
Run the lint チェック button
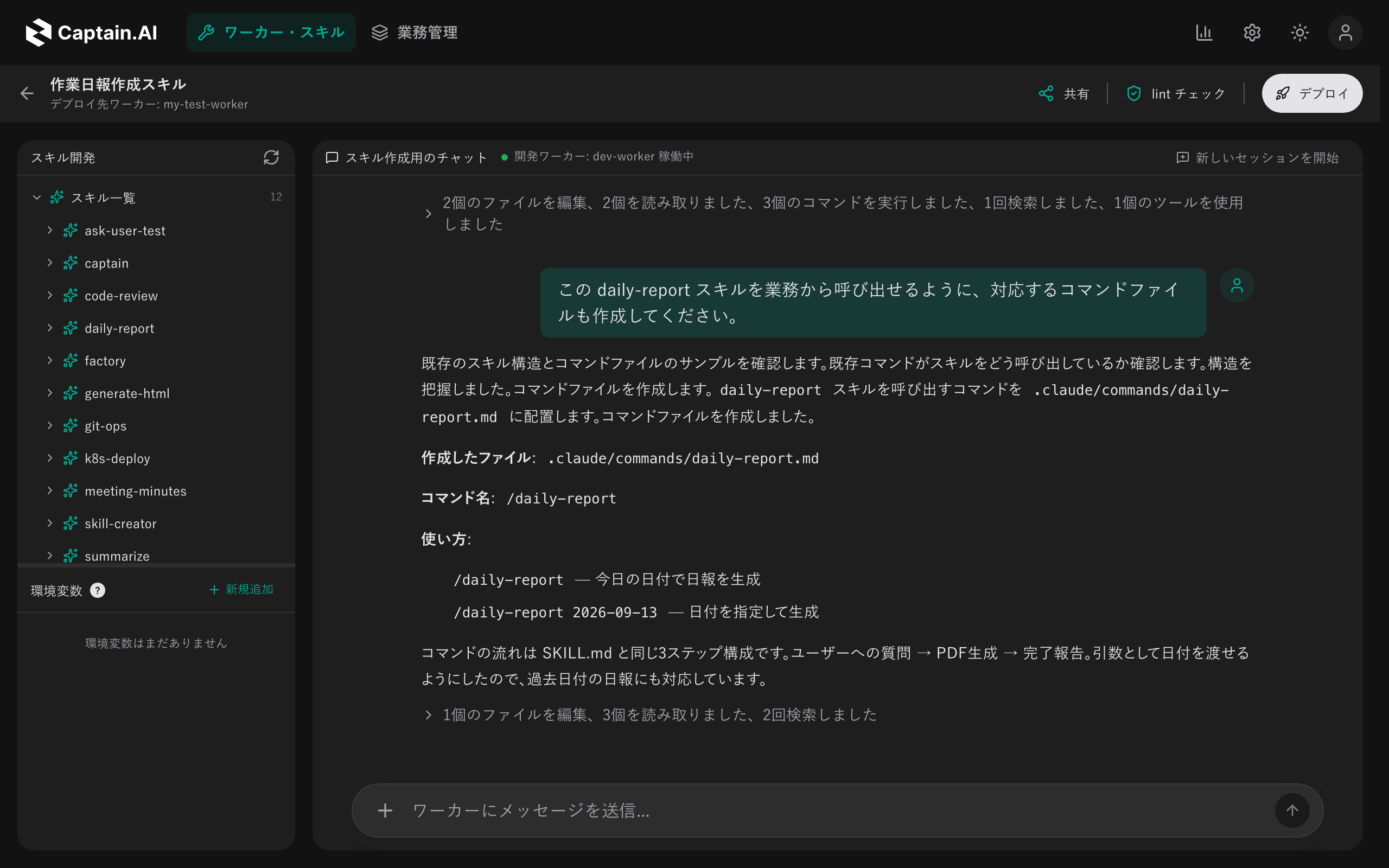click(1175, 93)
